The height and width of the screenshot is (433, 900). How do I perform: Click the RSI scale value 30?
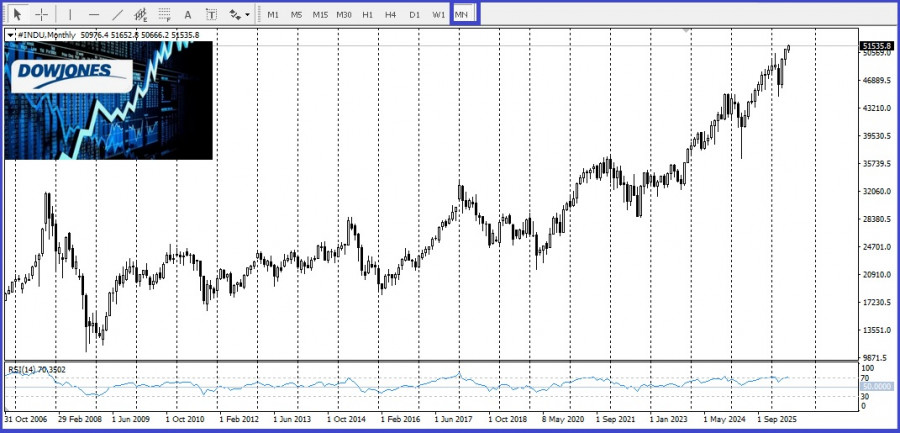click(x=866, y=397)
